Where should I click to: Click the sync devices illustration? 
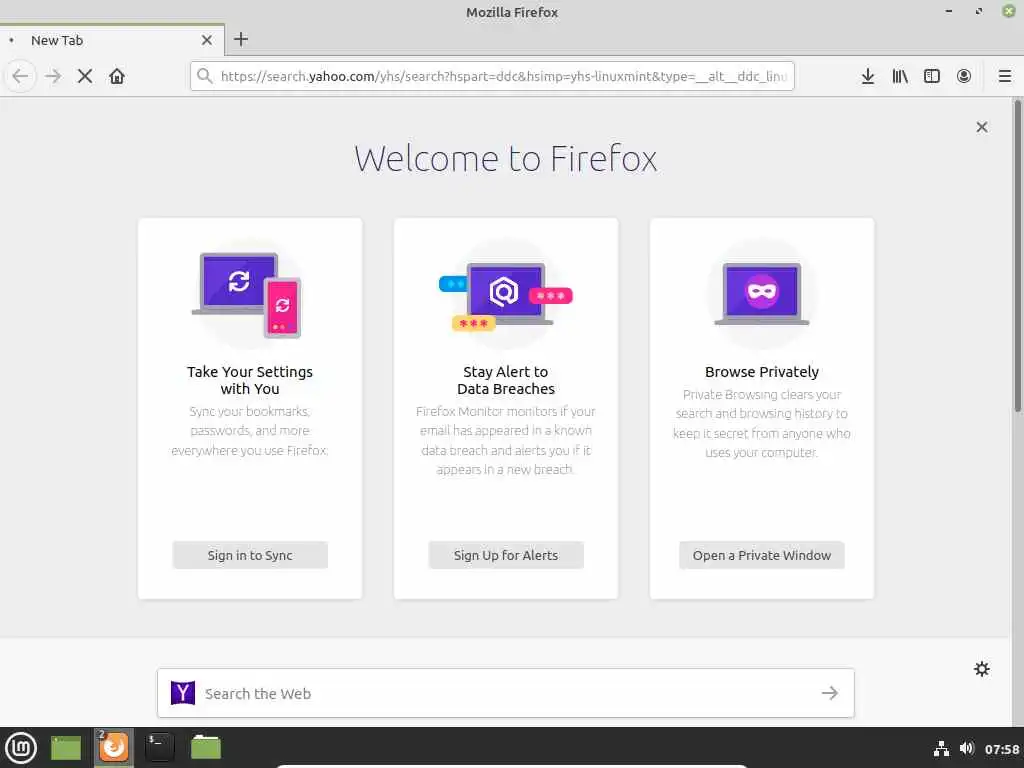point(247,295)
